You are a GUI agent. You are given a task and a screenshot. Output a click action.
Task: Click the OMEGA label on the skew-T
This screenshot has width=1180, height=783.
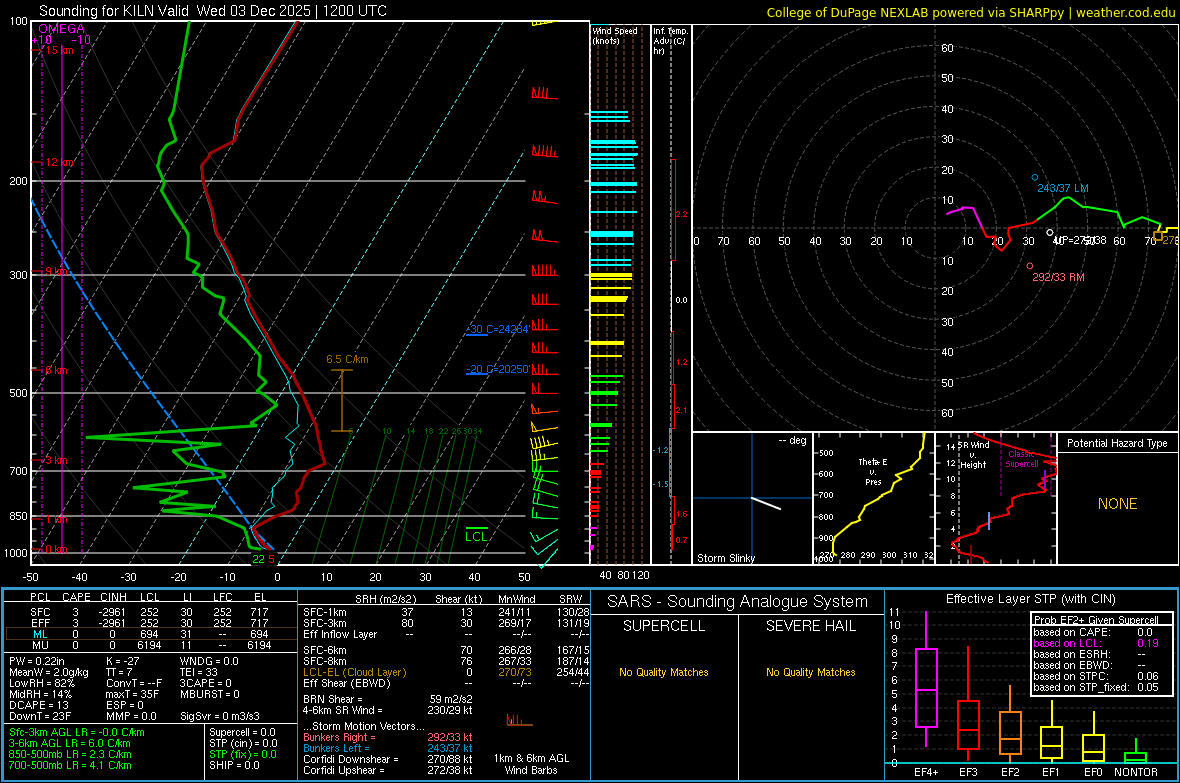(62, 29)
